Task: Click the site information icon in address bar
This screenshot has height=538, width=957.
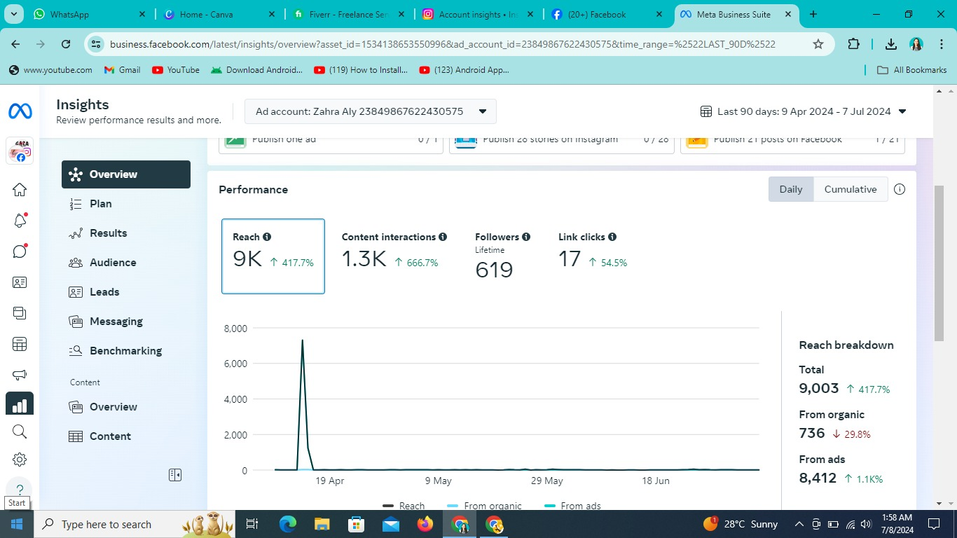Action: pos(96,44)
